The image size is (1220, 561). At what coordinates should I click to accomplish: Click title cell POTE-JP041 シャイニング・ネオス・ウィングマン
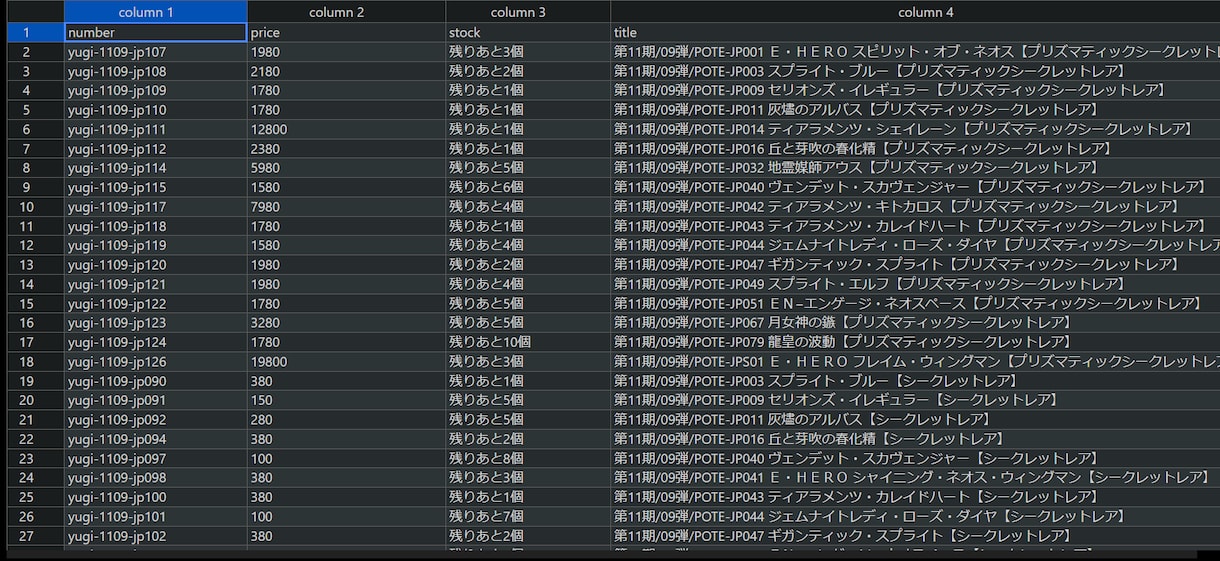tap(915, 478)
